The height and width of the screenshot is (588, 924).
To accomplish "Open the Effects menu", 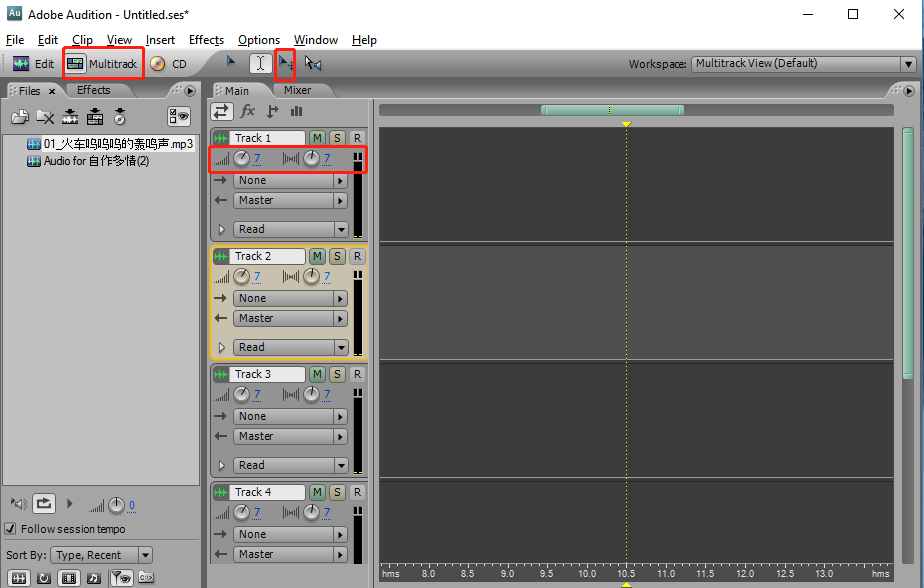I will (206, 39).
